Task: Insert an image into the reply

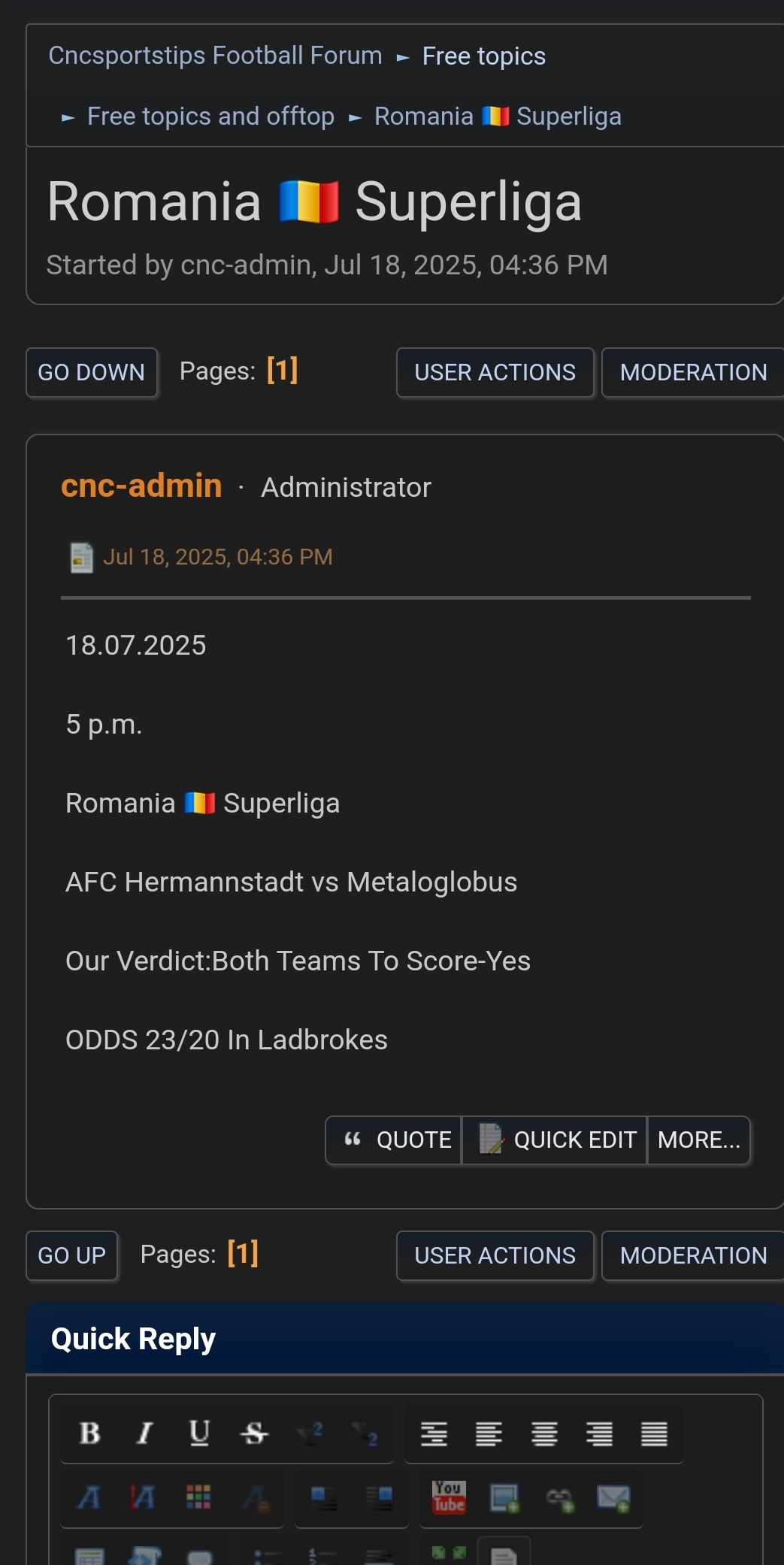Action: [504, 1497]
